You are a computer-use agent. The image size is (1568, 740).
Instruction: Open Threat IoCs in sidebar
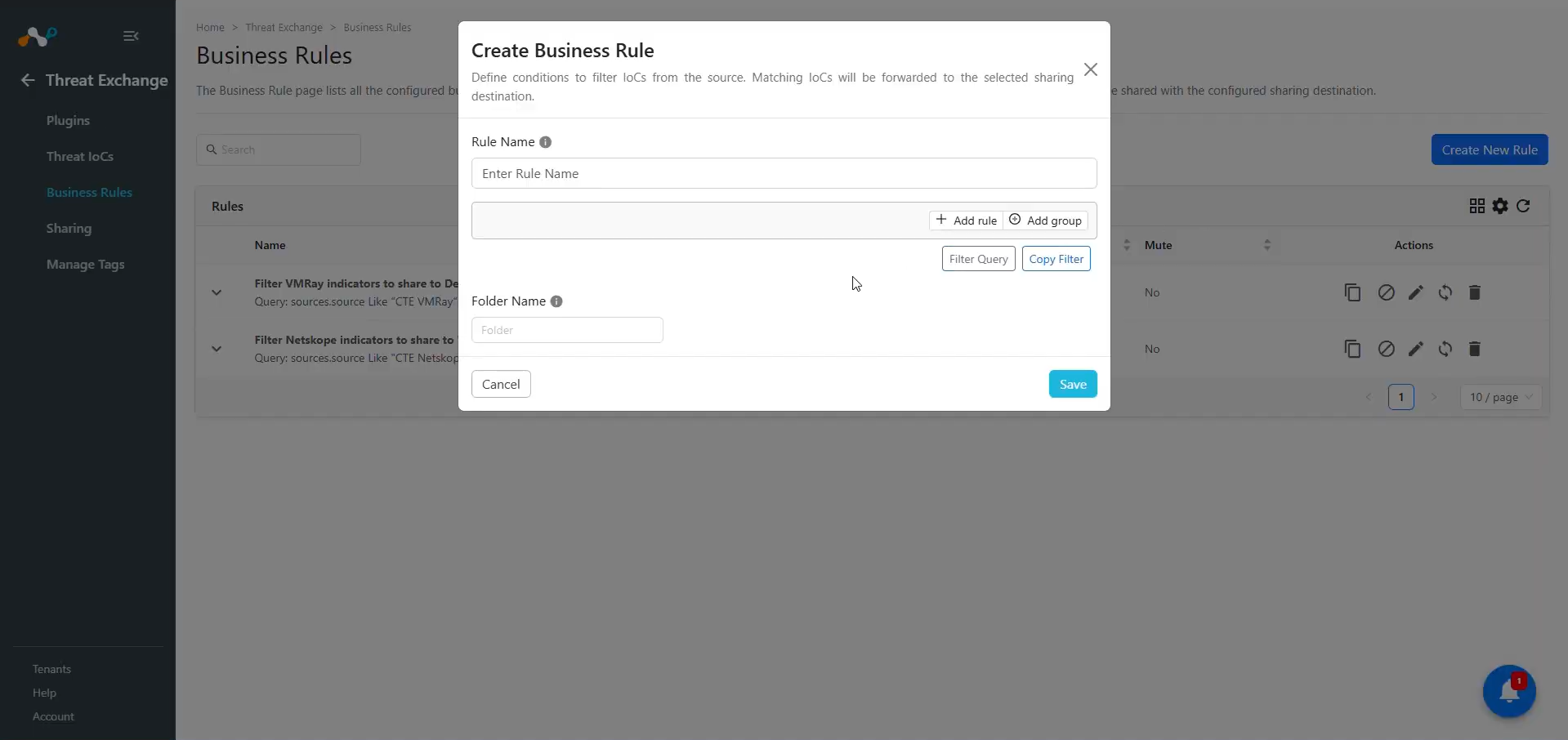(80, 157)
